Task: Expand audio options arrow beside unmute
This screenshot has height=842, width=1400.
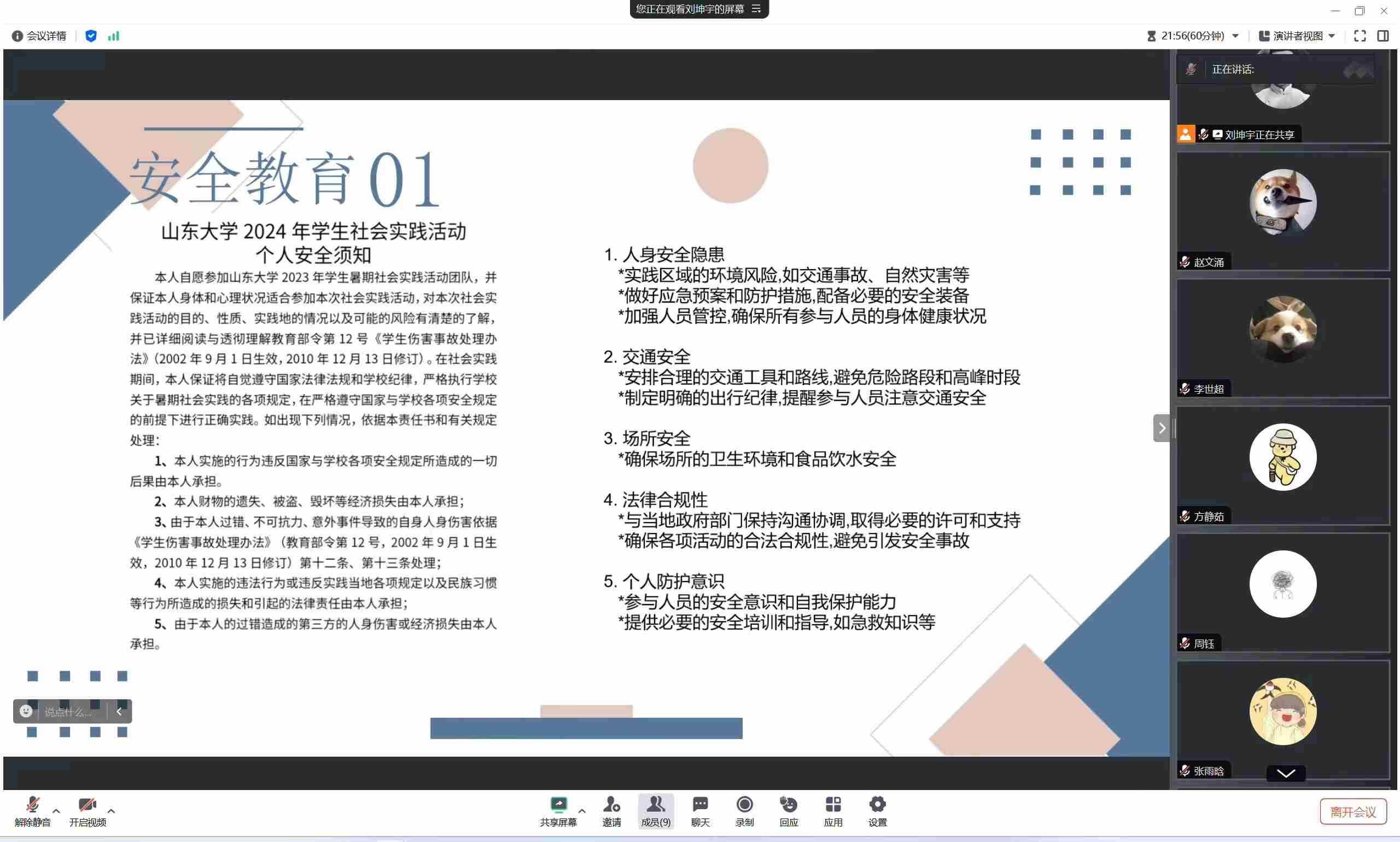Action: point(56,811)
